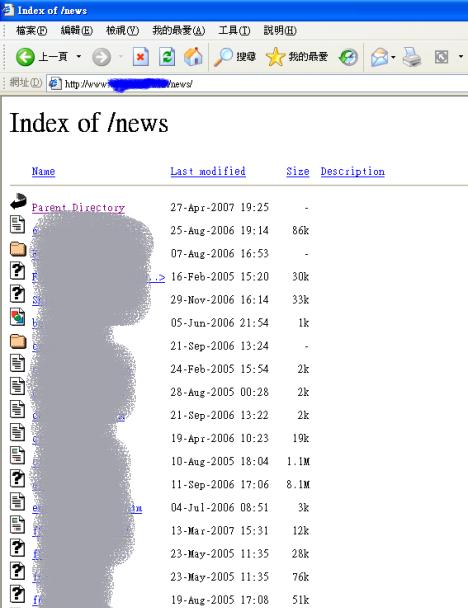This screenshot has width=468, height=608.
Task: Click the back-arrow icon beside Parent Directory
Action: tap(18, 201)
